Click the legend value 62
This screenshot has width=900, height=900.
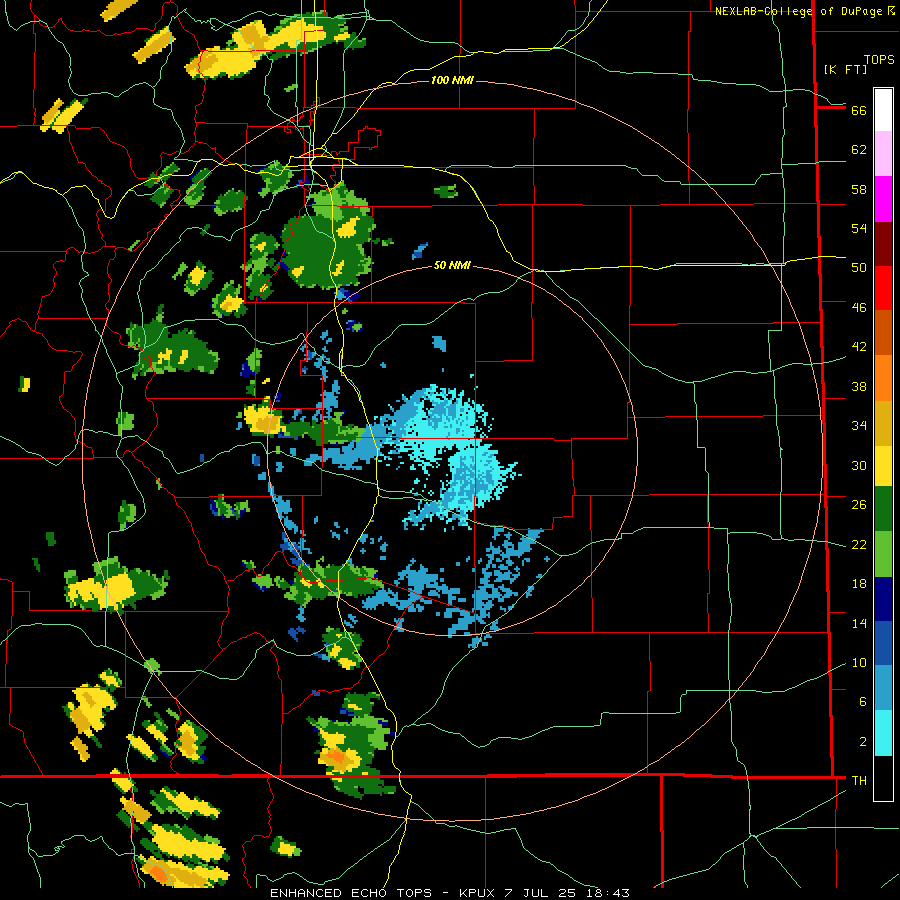[x=859, y=150]
